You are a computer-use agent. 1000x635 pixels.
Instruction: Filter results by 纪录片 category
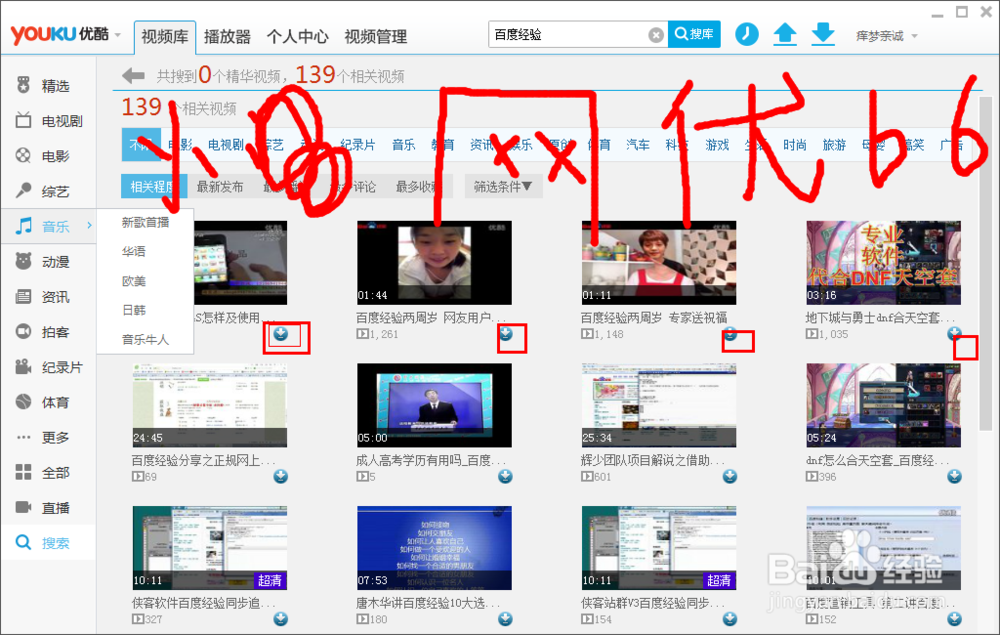tap(358, 145)
